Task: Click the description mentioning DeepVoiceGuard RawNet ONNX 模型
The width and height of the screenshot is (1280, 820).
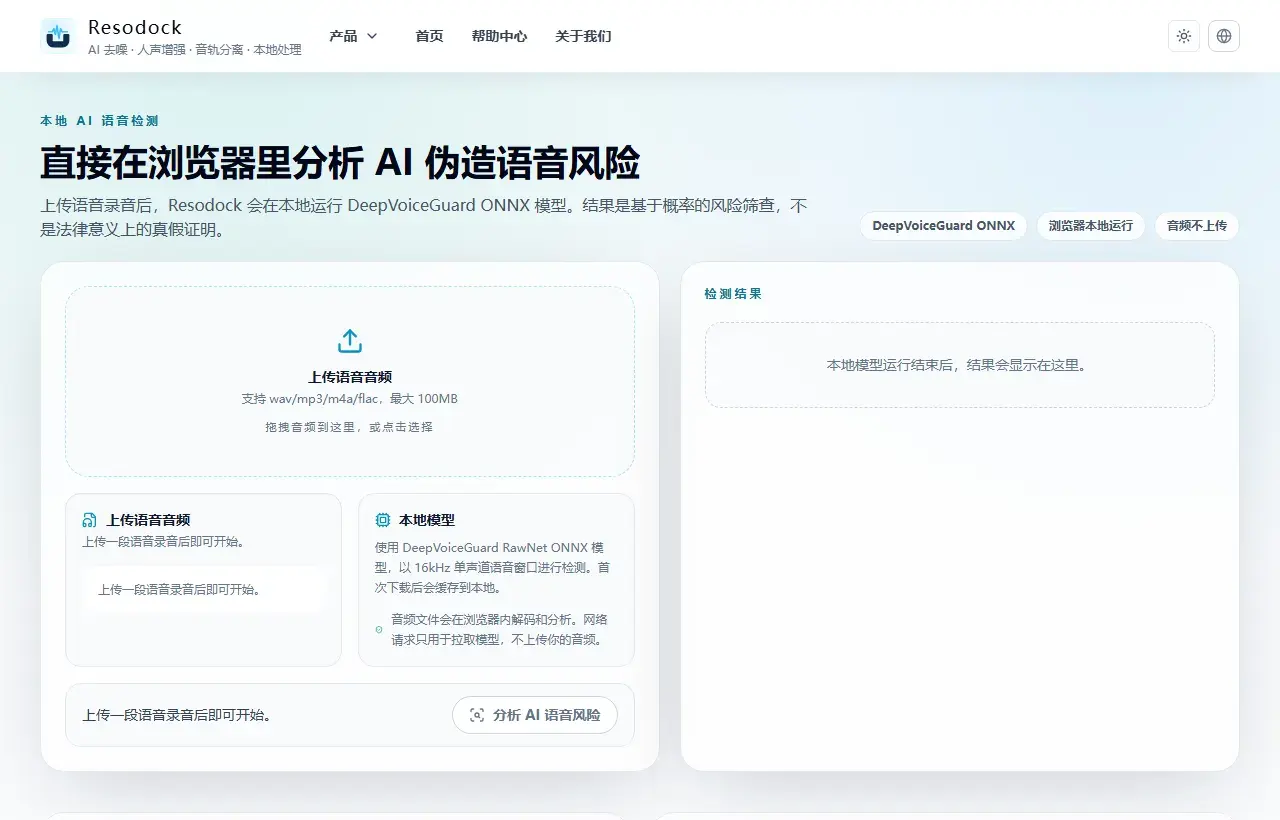Action: [494, 567]
